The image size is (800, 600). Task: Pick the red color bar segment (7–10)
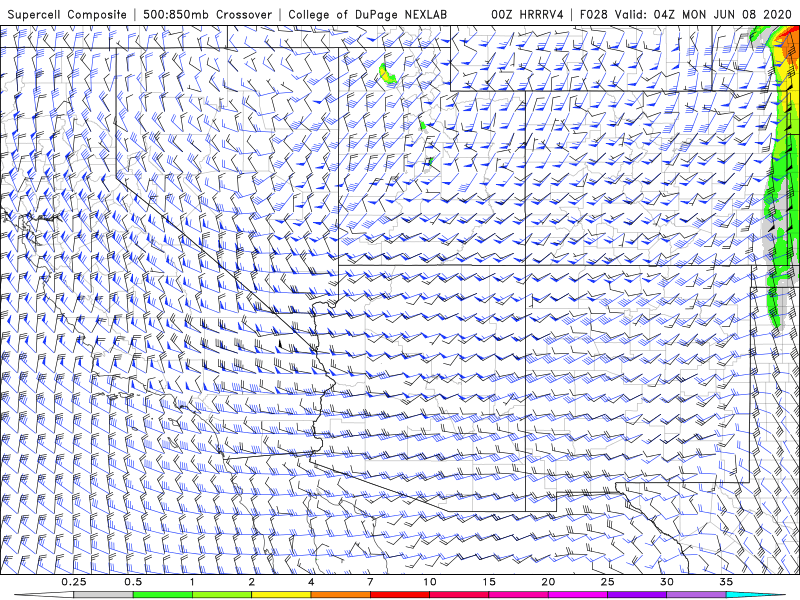click(x=399, y=595)
